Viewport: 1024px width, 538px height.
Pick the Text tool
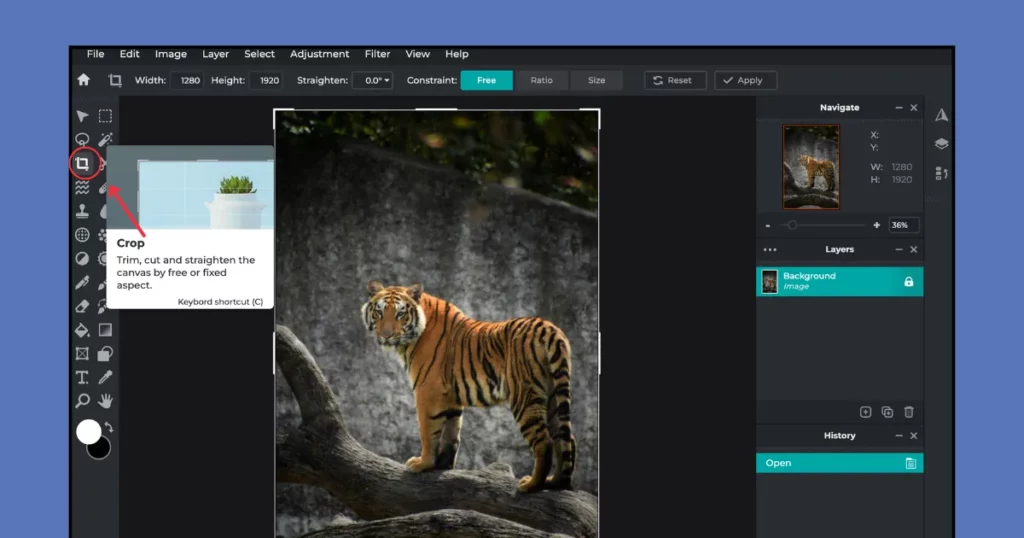point(82,377)
